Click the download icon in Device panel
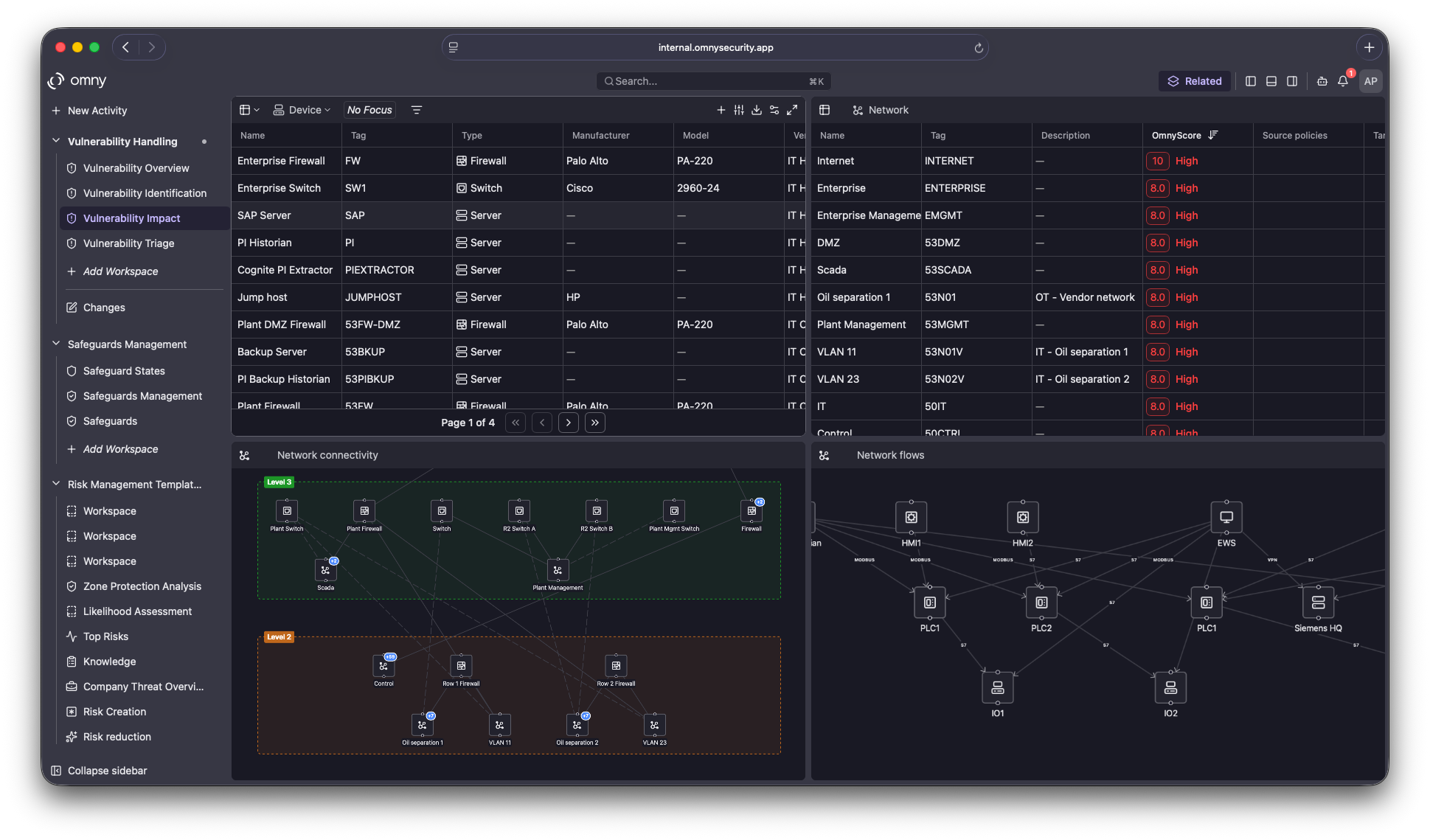The height and width of the screenshot is (840, 1430). pos(757,110)
